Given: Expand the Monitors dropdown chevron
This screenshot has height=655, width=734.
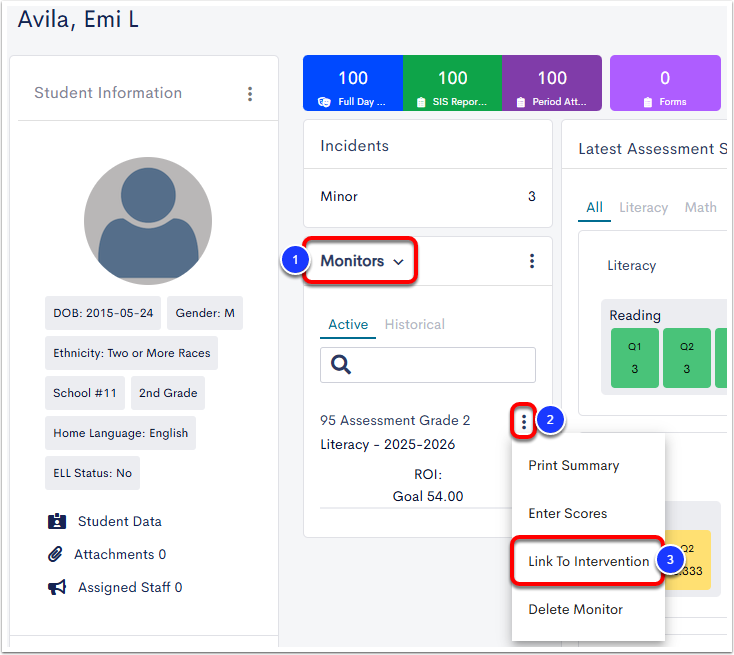Looking at the screenshot, I should pyautogui.click(x=398, y=262).
